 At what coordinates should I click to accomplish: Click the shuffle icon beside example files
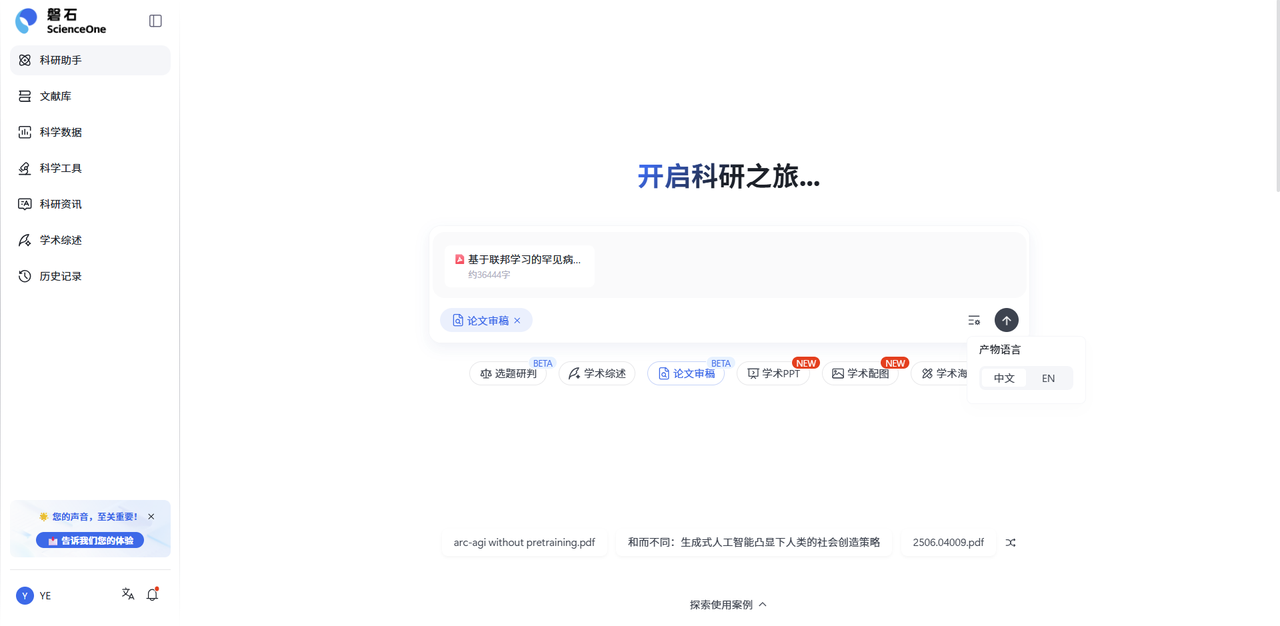[1010, 542]
